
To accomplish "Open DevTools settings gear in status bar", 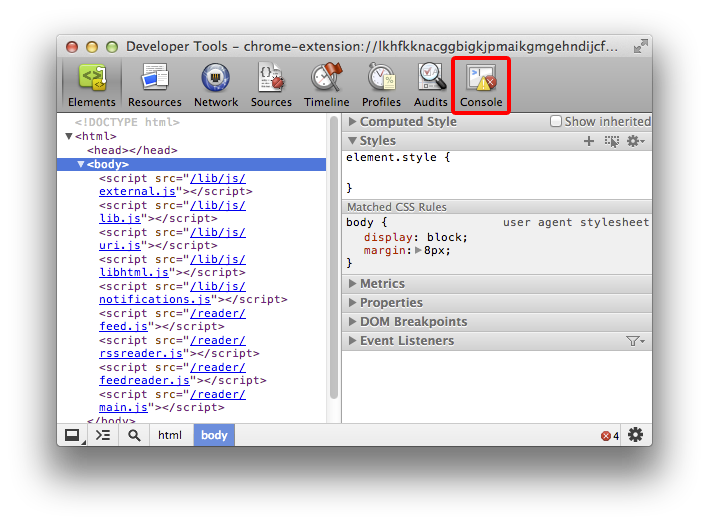I will coord(635,435).
